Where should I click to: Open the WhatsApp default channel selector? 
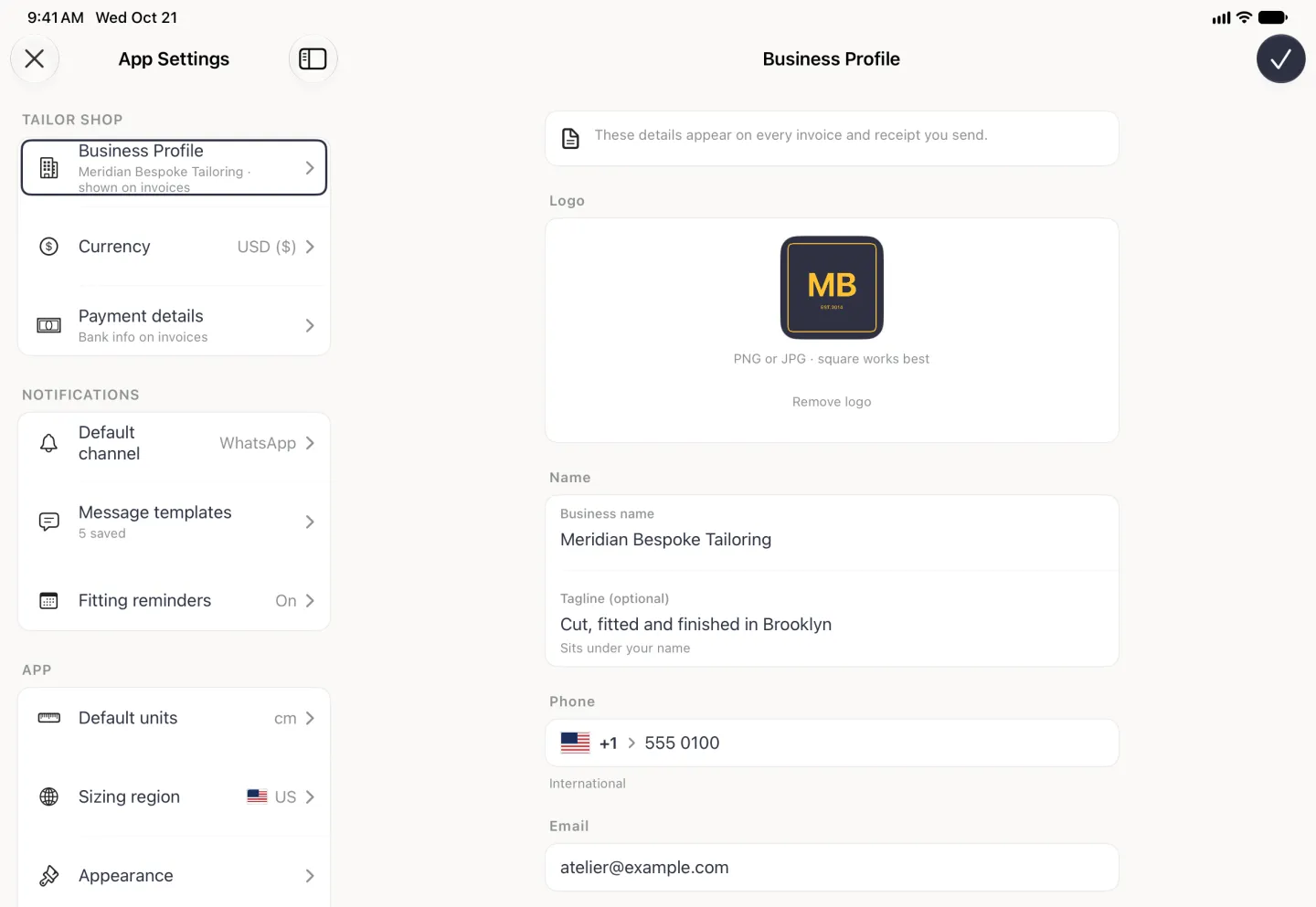click(x=258, y=443)
